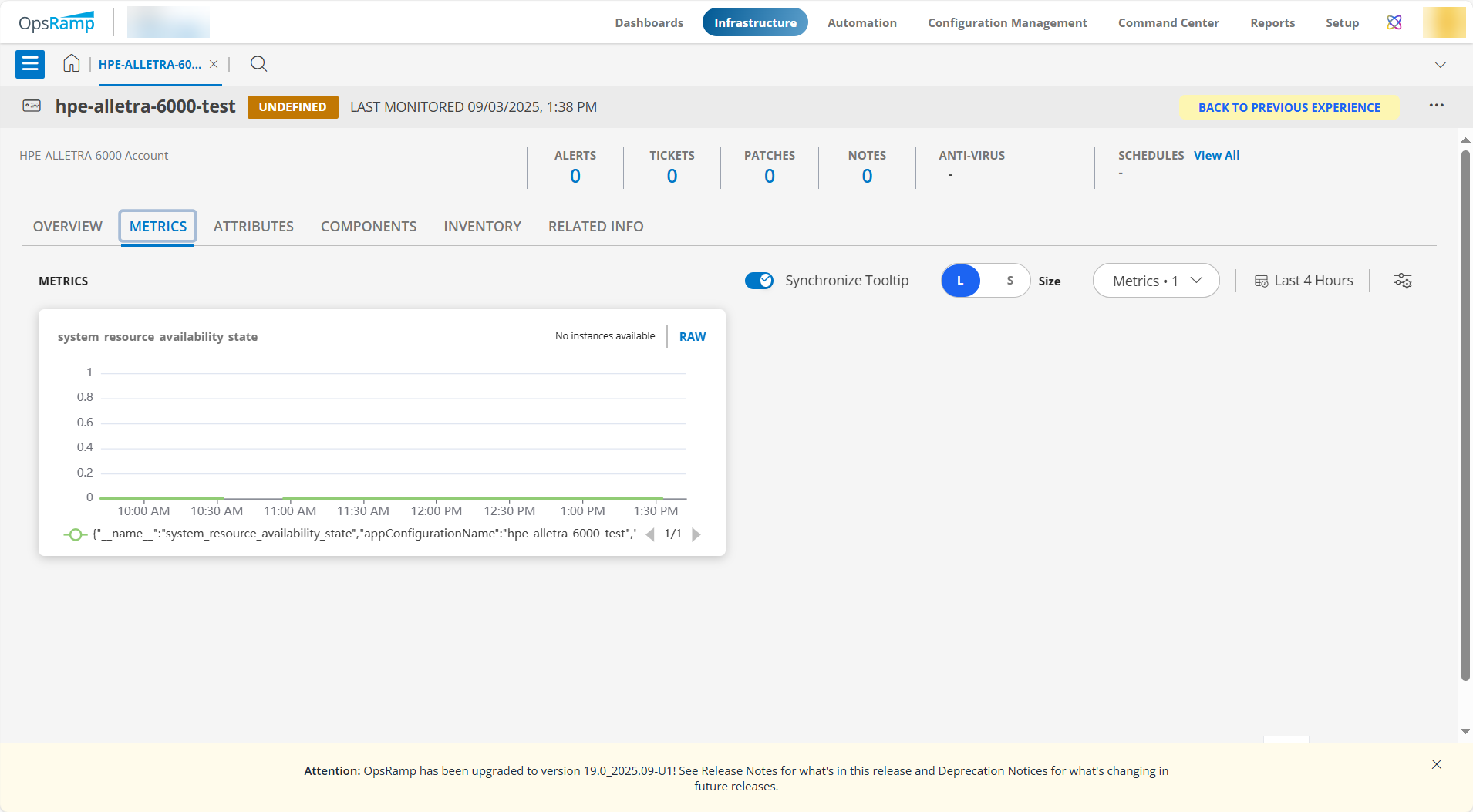This screenshot has width=1473, height=812.
Task: Open the Setup menu
Action: click(x=1342, y=22)
